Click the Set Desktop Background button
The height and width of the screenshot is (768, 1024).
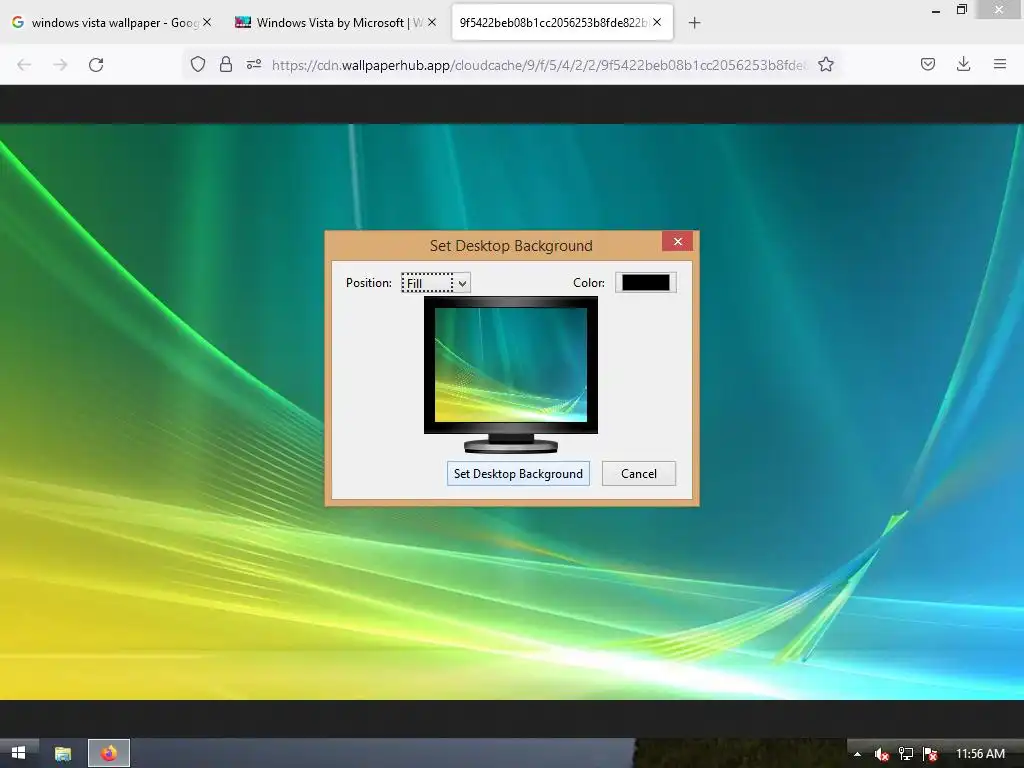[518, 473]
